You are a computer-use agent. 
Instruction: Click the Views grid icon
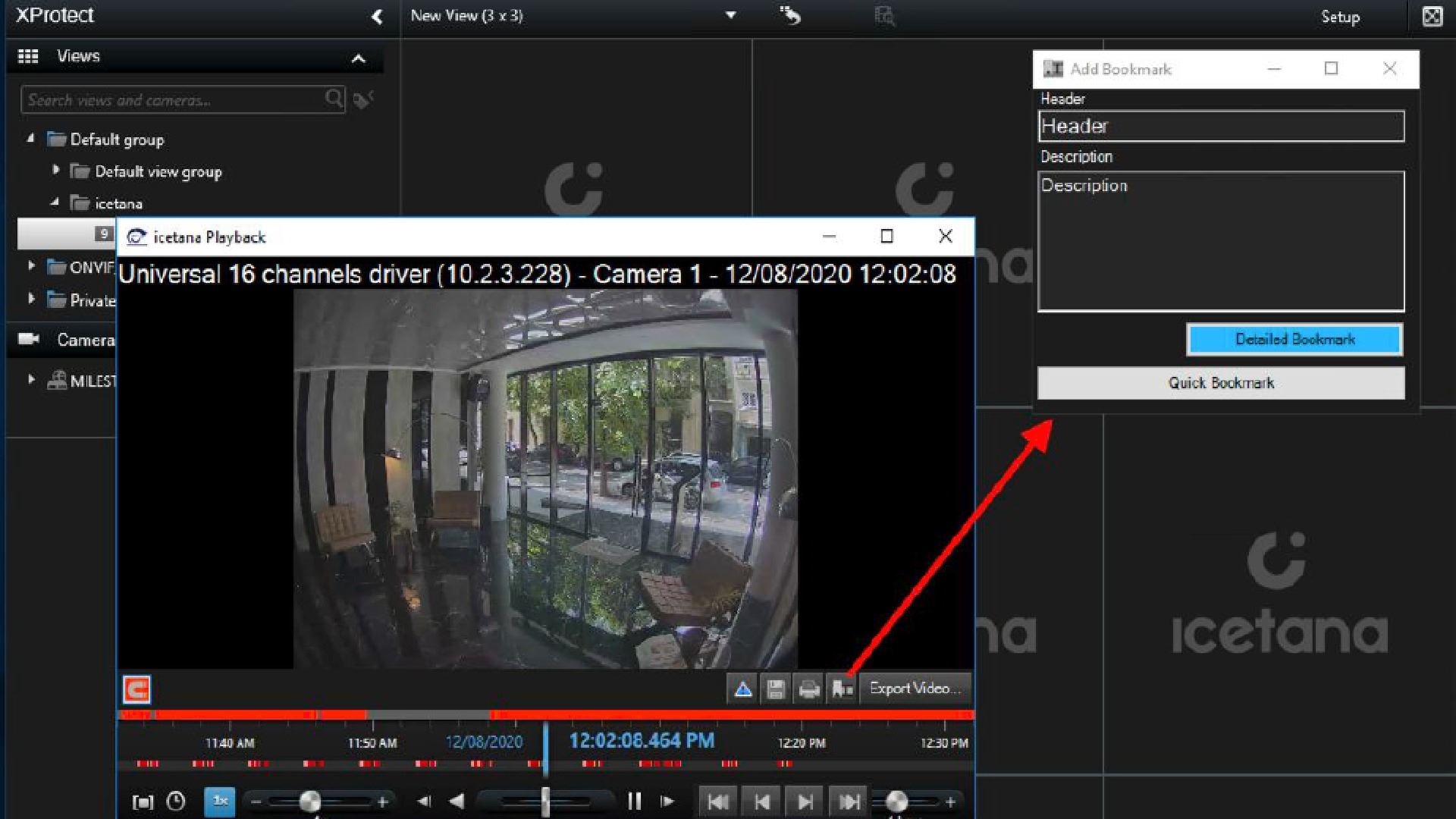click(x=28, y=56)
